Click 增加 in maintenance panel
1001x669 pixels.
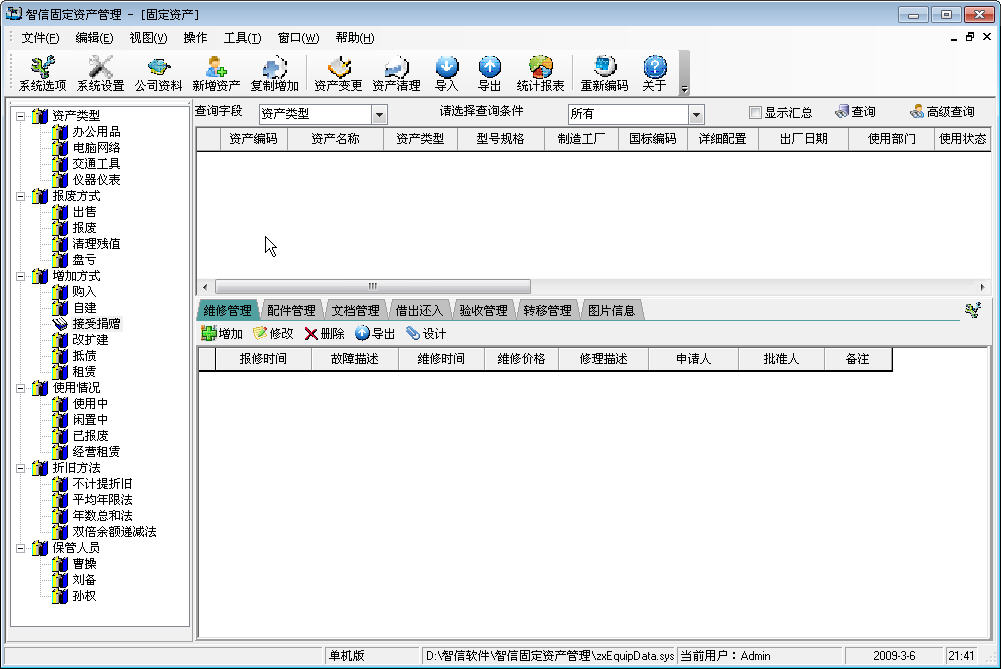click(x=222, y=333)
